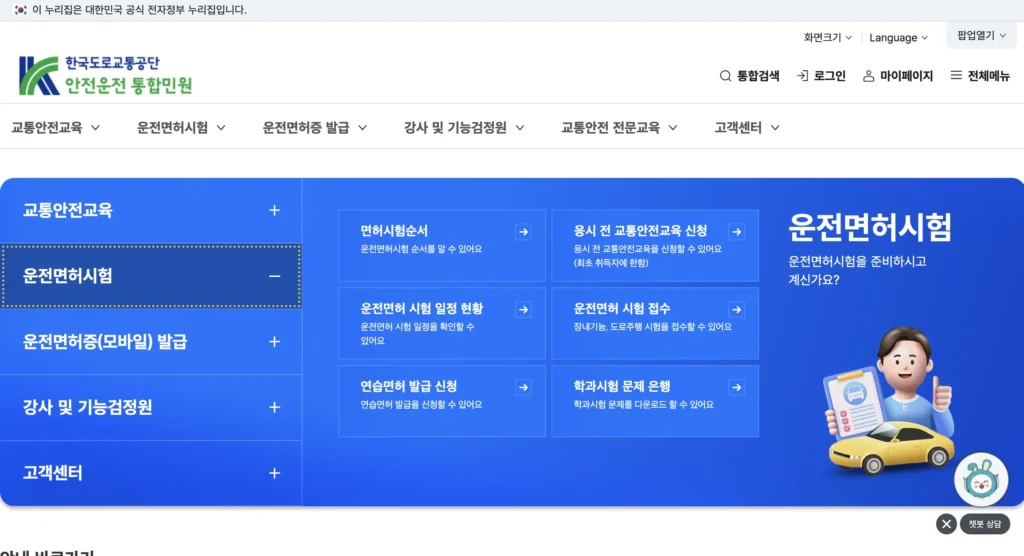Image resolution: width=1024 pixels, height=556 pixels.
Task: Expand 교통안전교육 plus icon in side panel
Action: 274,210
